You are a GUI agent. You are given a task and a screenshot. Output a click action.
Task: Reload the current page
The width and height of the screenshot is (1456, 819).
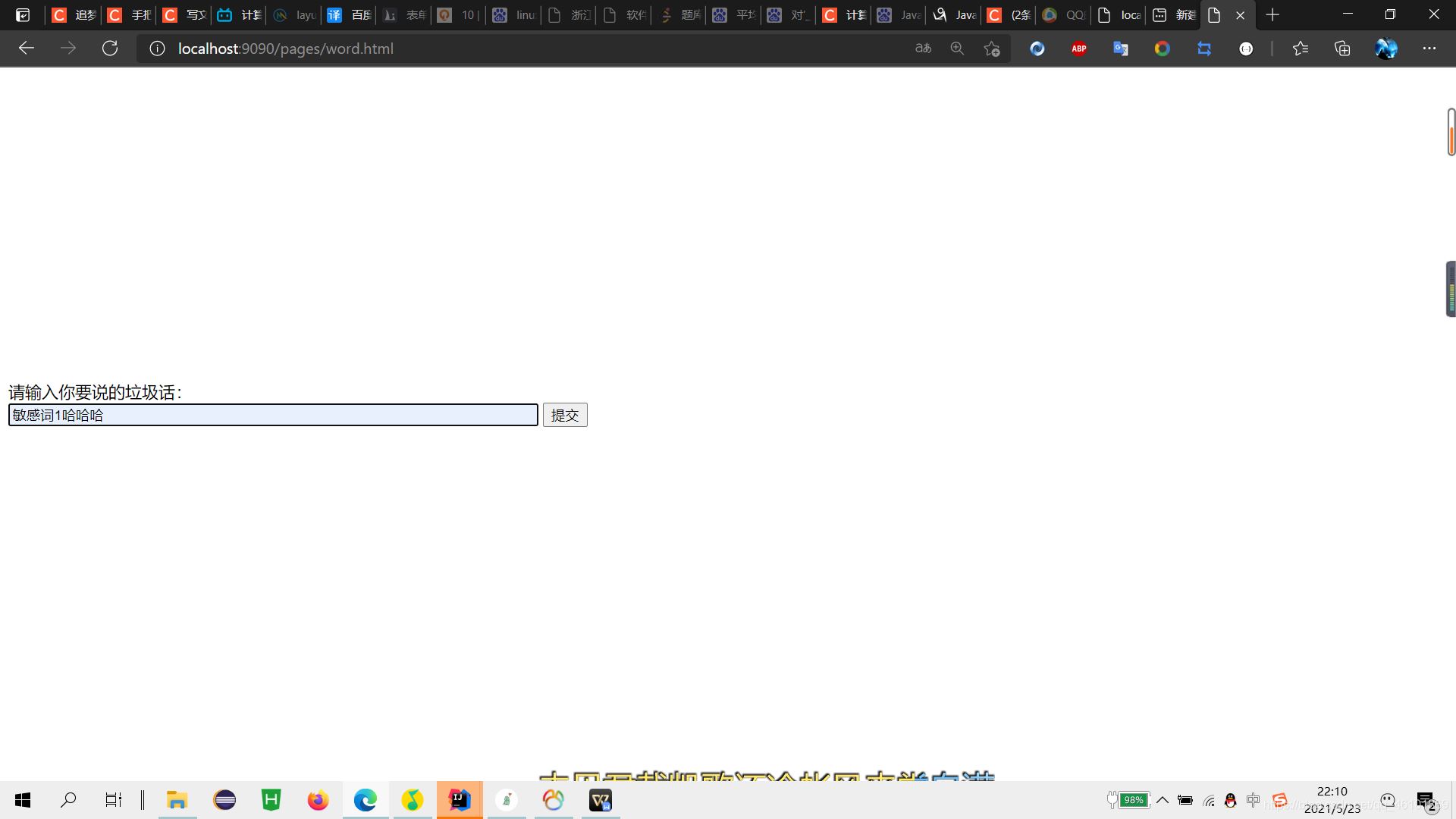click(110, 49)
